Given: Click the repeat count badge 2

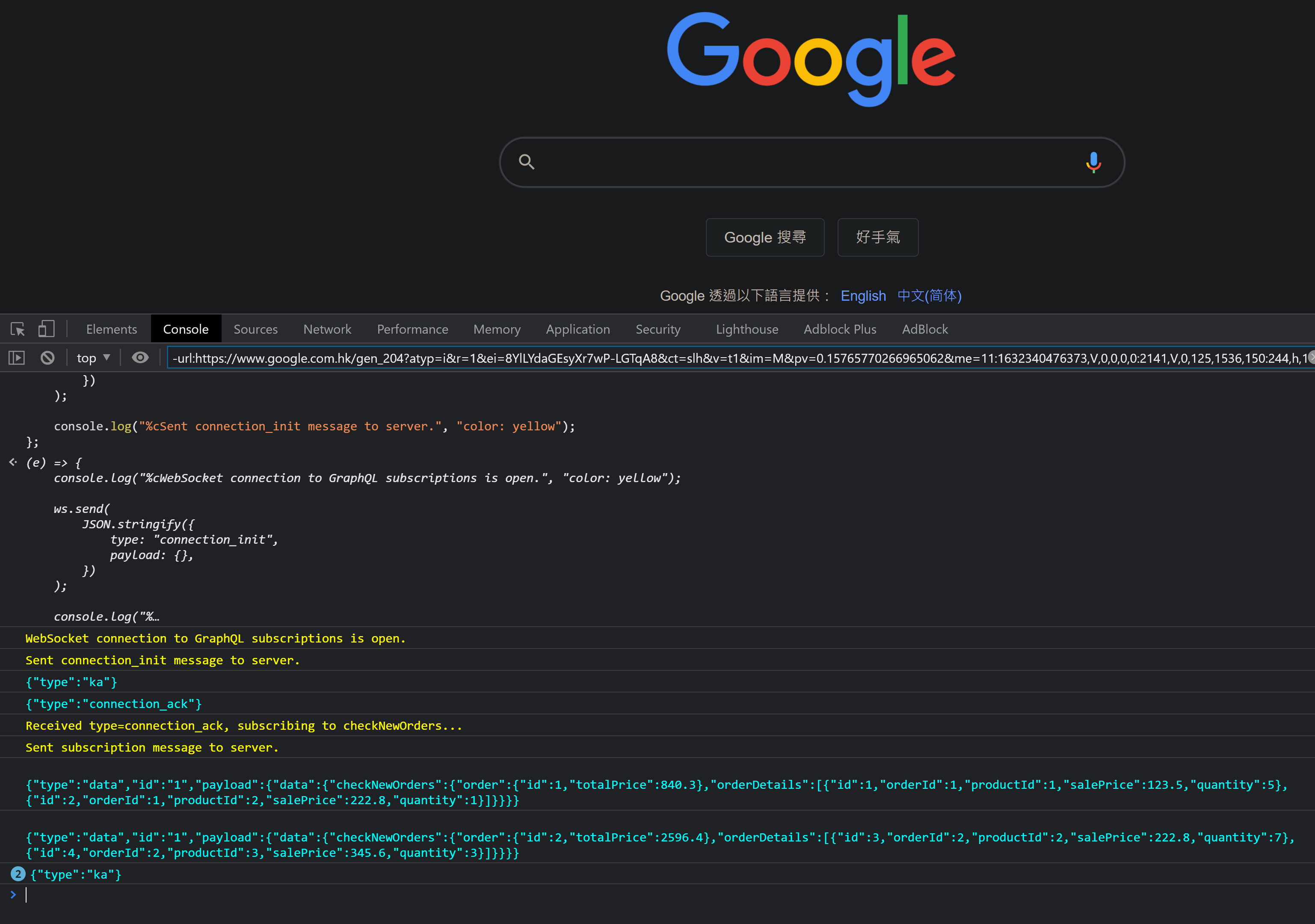Looking at the screenshot, I should point(18,874).
